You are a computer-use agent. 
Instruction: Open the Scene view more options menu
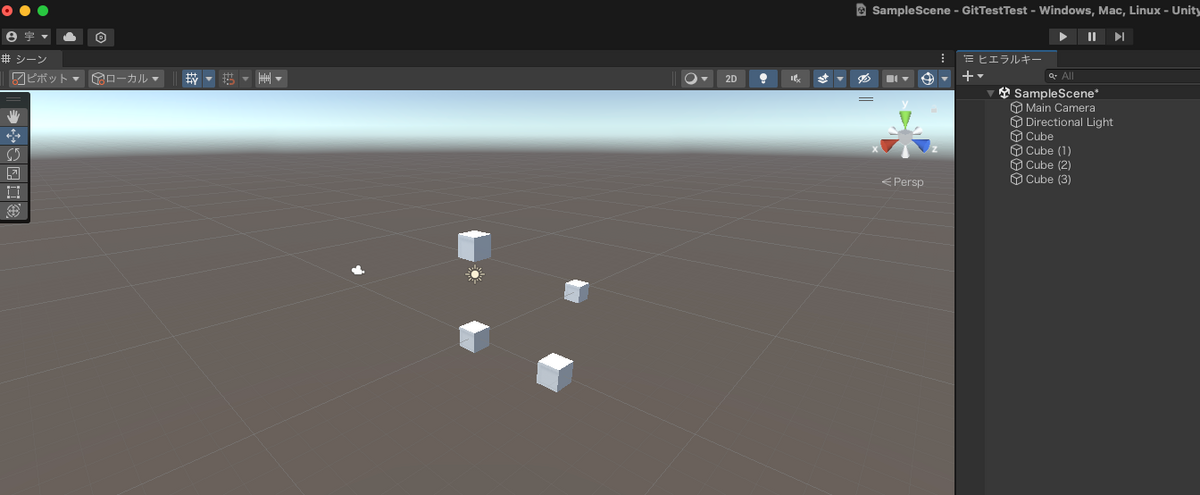pyautogui.click(x=942, y=59)
